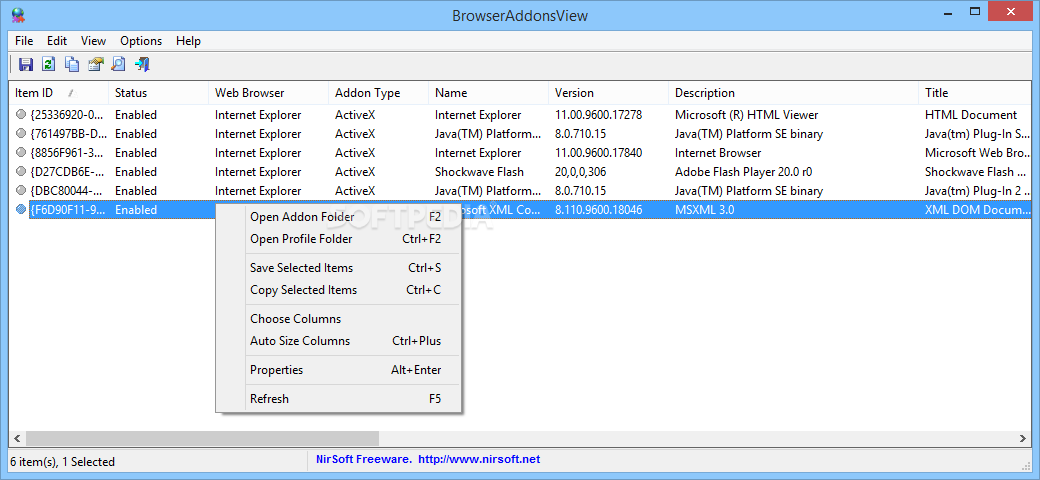Click Choose Columns in context menu
1040x480 pixels.
click(338, 319)
